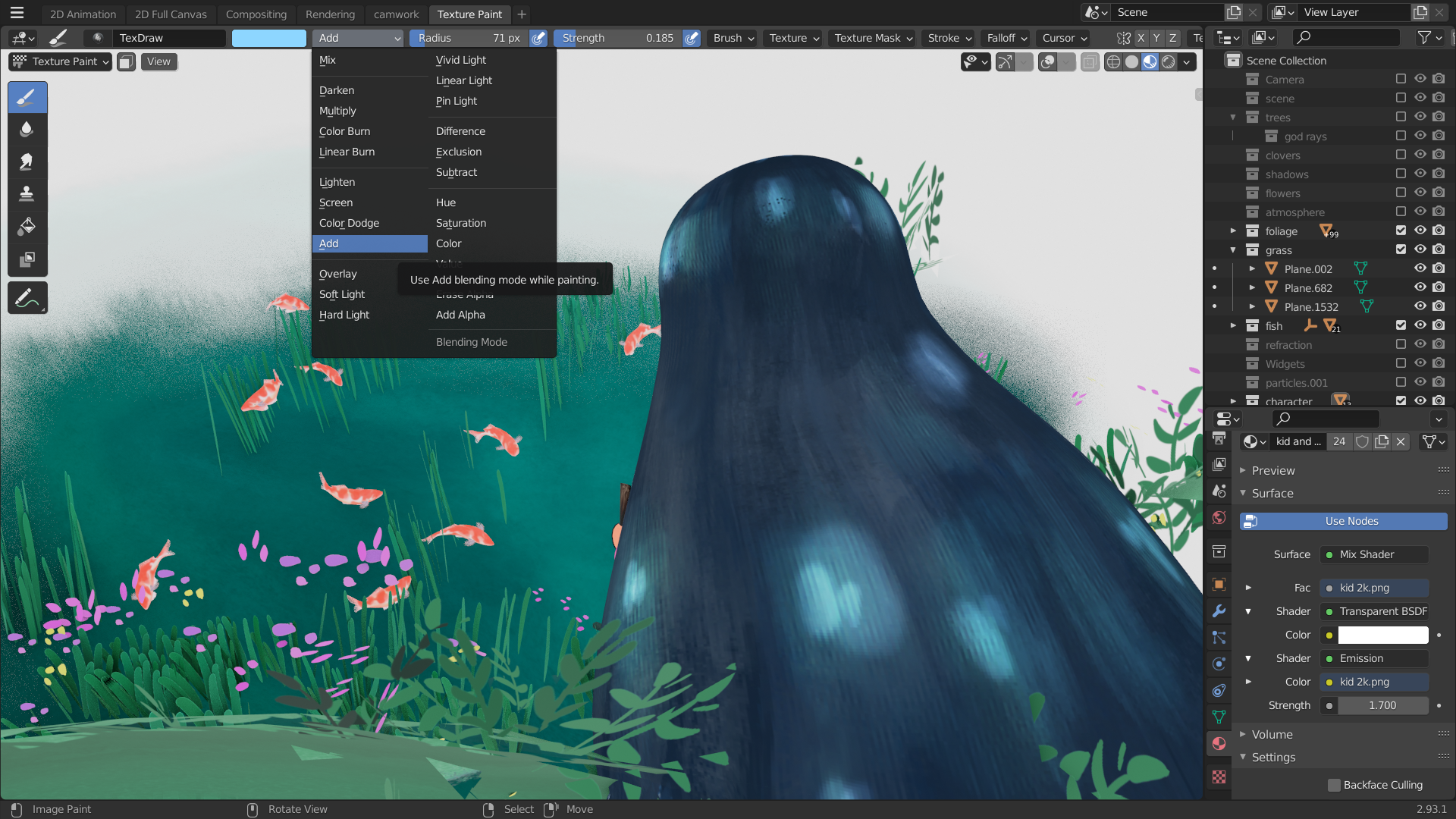
Task: Open the View menu button
Action: 158,61
